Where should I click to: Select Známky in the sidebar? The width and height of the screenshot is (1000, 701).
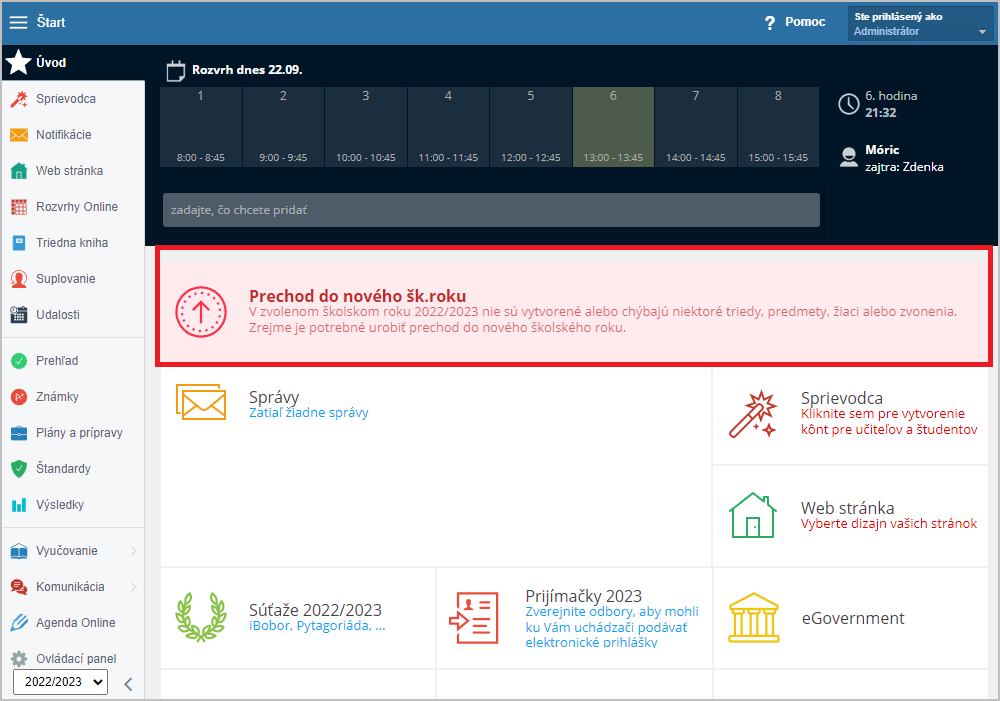(x=57, y=397)
